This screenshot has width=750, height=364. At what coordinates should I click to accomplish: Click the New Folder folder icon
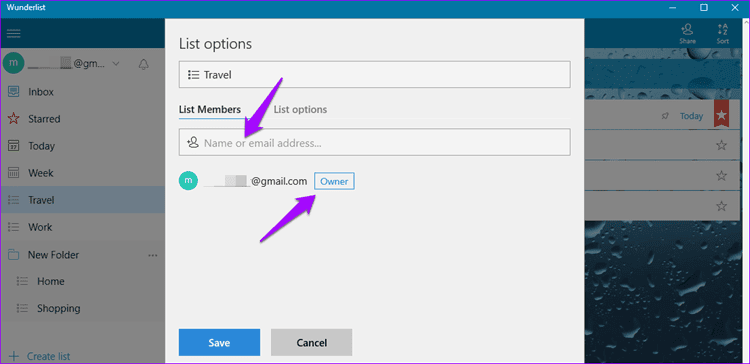point(13,254)
